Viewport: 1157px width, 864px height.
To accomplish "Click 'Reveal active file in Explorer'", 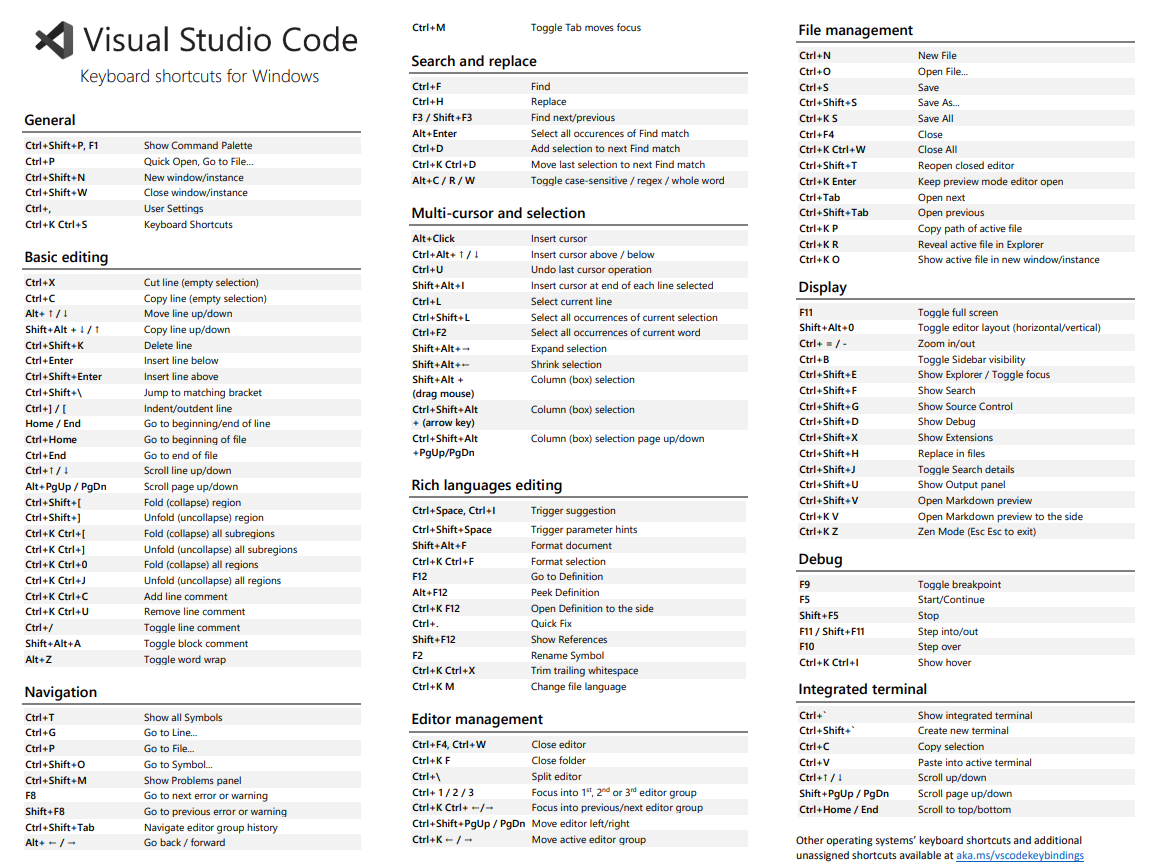I will 980,244.
